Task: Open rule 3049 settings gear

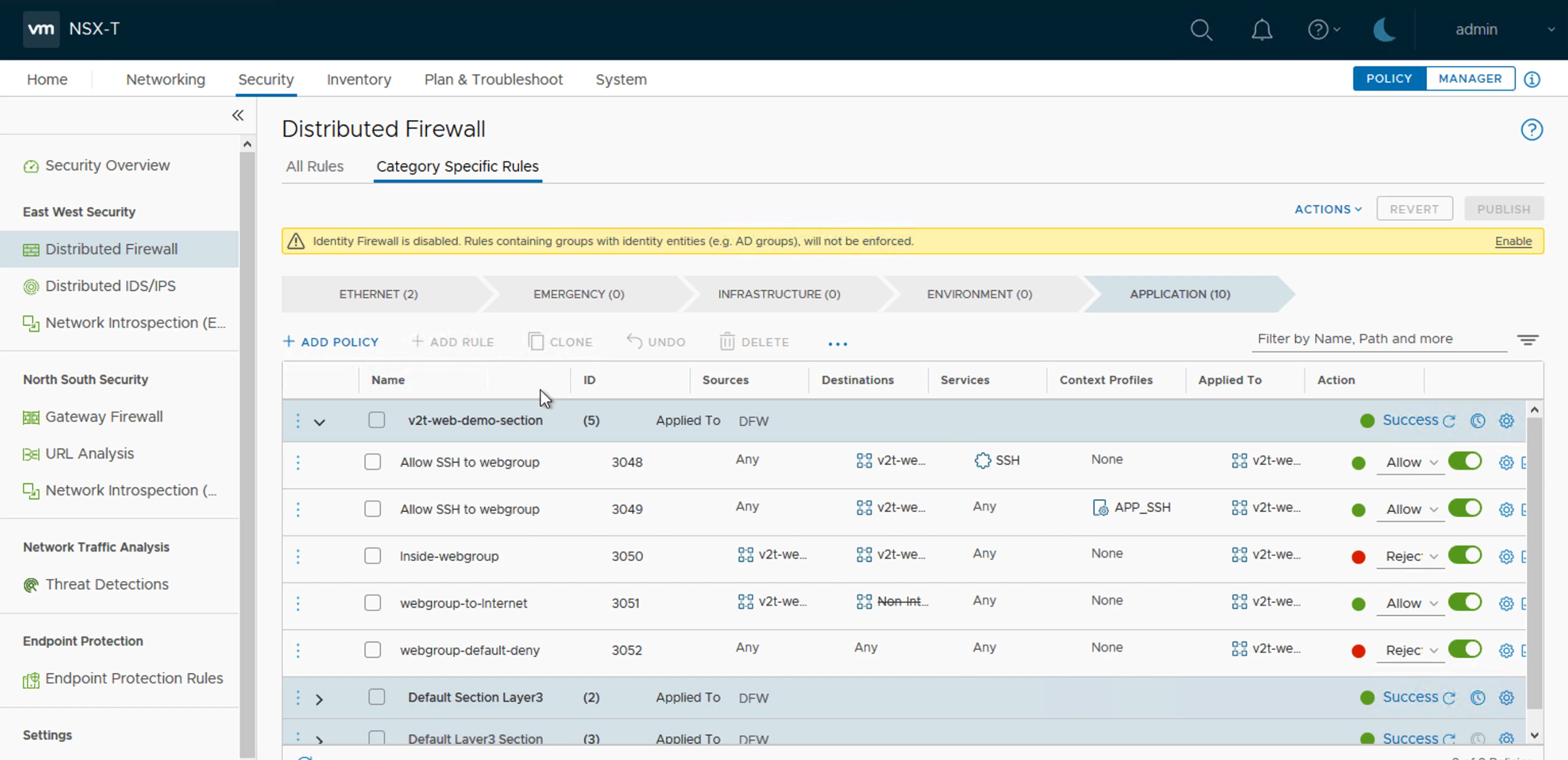Action: 1506,509
